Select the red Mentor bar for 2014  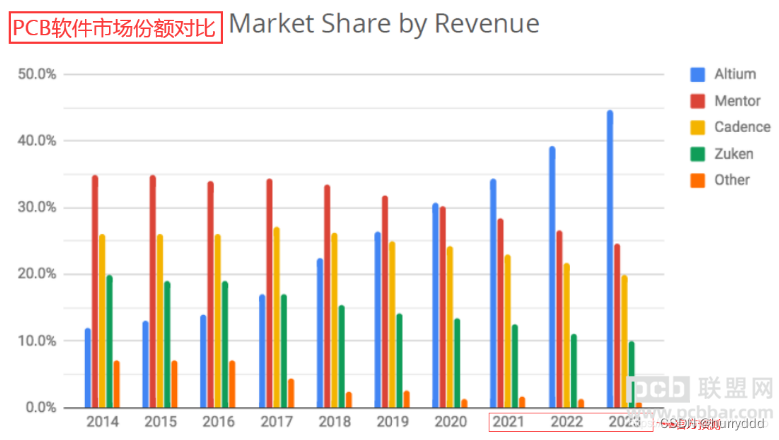[95, 291]
